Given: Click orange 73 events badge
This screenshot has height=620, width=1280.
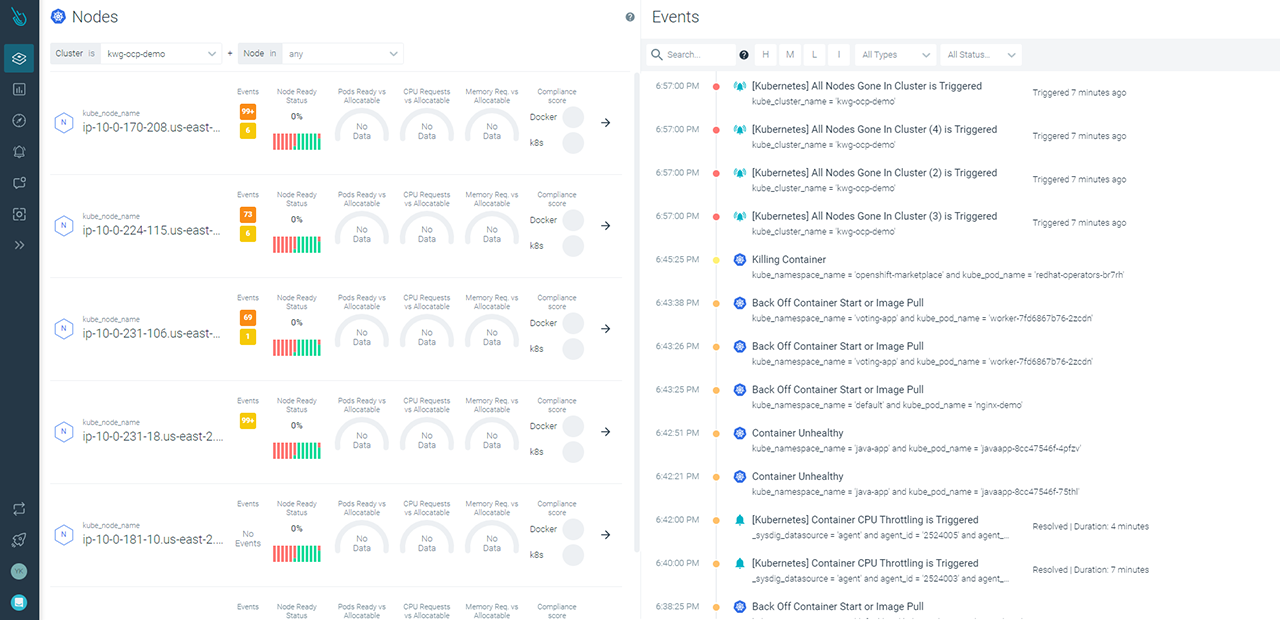Looking at the screenshot, I should [248, 215].
